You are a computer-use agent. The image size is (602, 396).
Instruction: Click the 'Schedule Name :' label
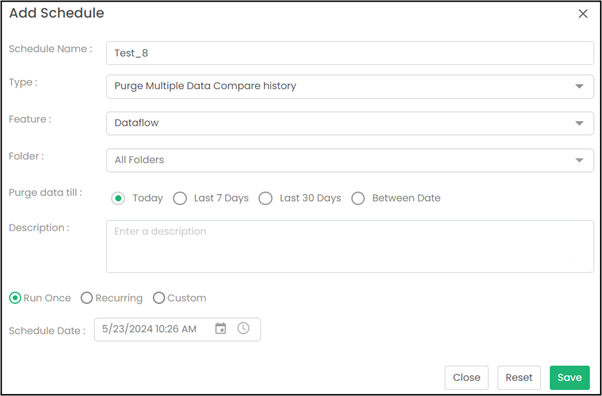click(50, 49)
